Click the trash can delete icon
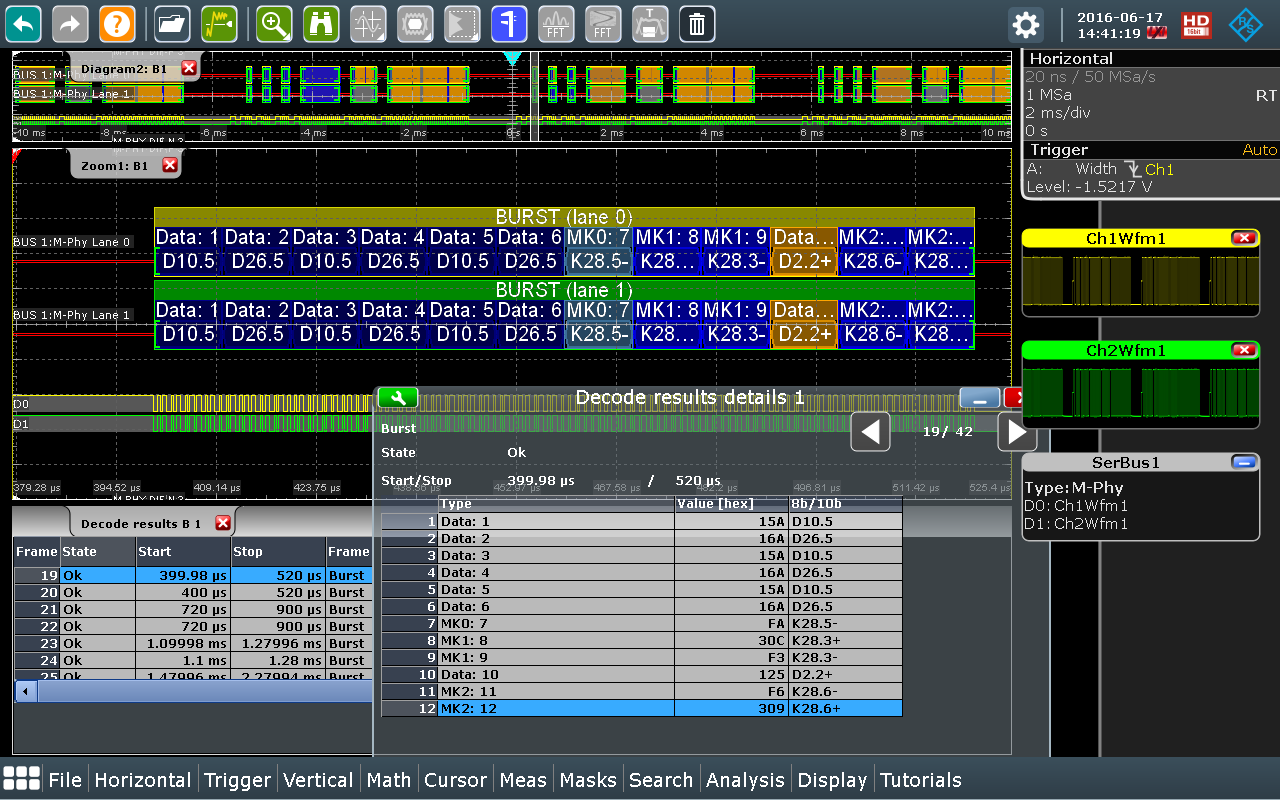Screen dimensions: 1280x800 [x=697, y=24]
